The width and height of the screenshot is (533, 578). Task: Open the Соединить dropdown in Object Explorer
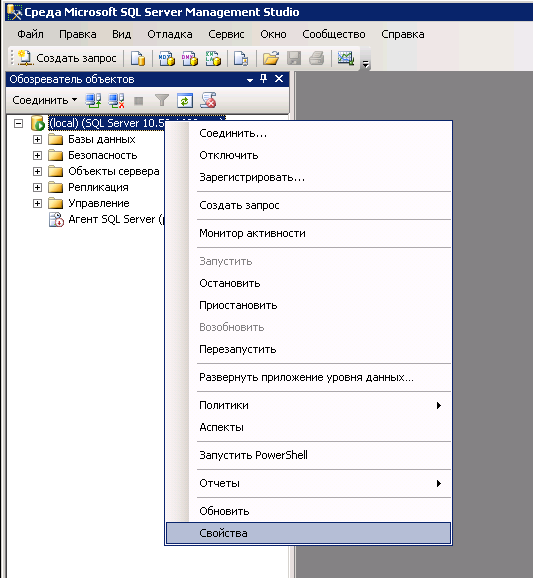tap(45, 100)
